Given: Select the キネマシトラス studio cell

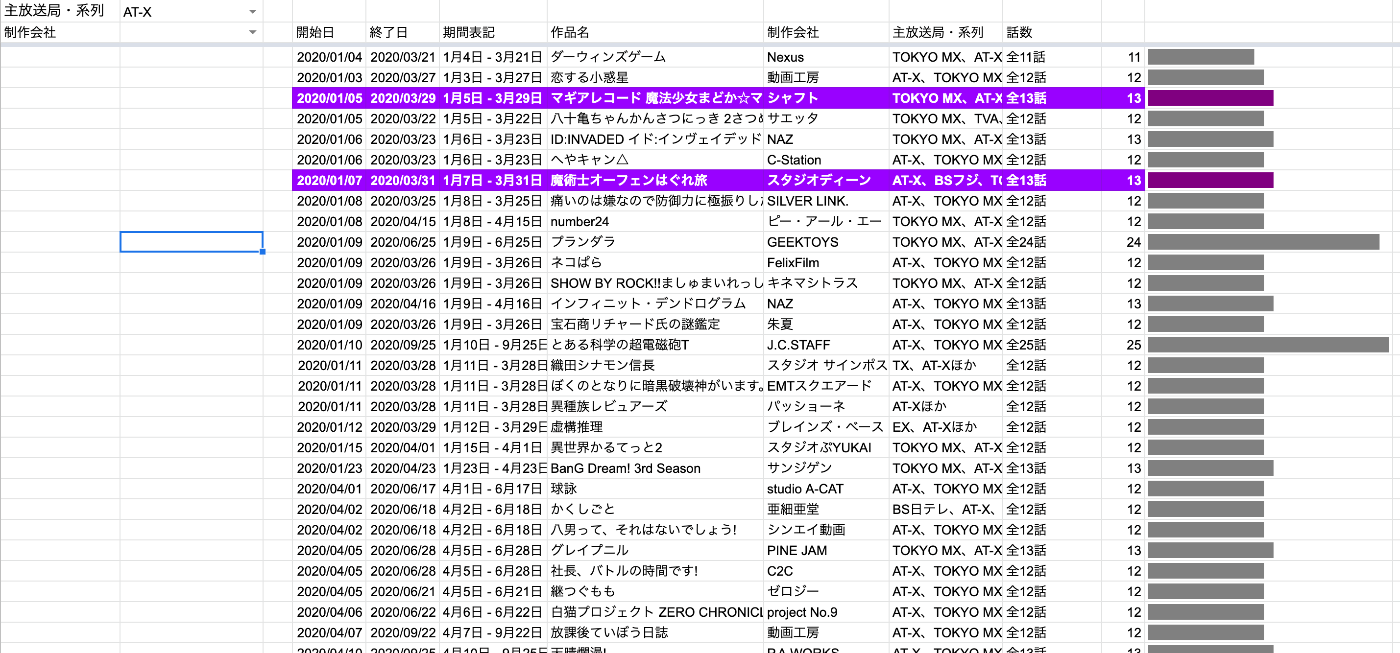Looking at the screenshot, I should coord(826,283).
